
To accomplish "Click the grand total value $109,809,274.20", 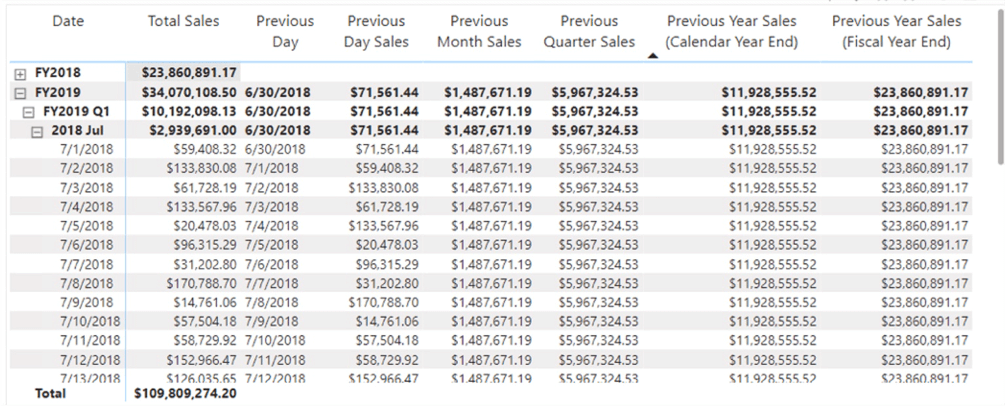I will point(185,394).
